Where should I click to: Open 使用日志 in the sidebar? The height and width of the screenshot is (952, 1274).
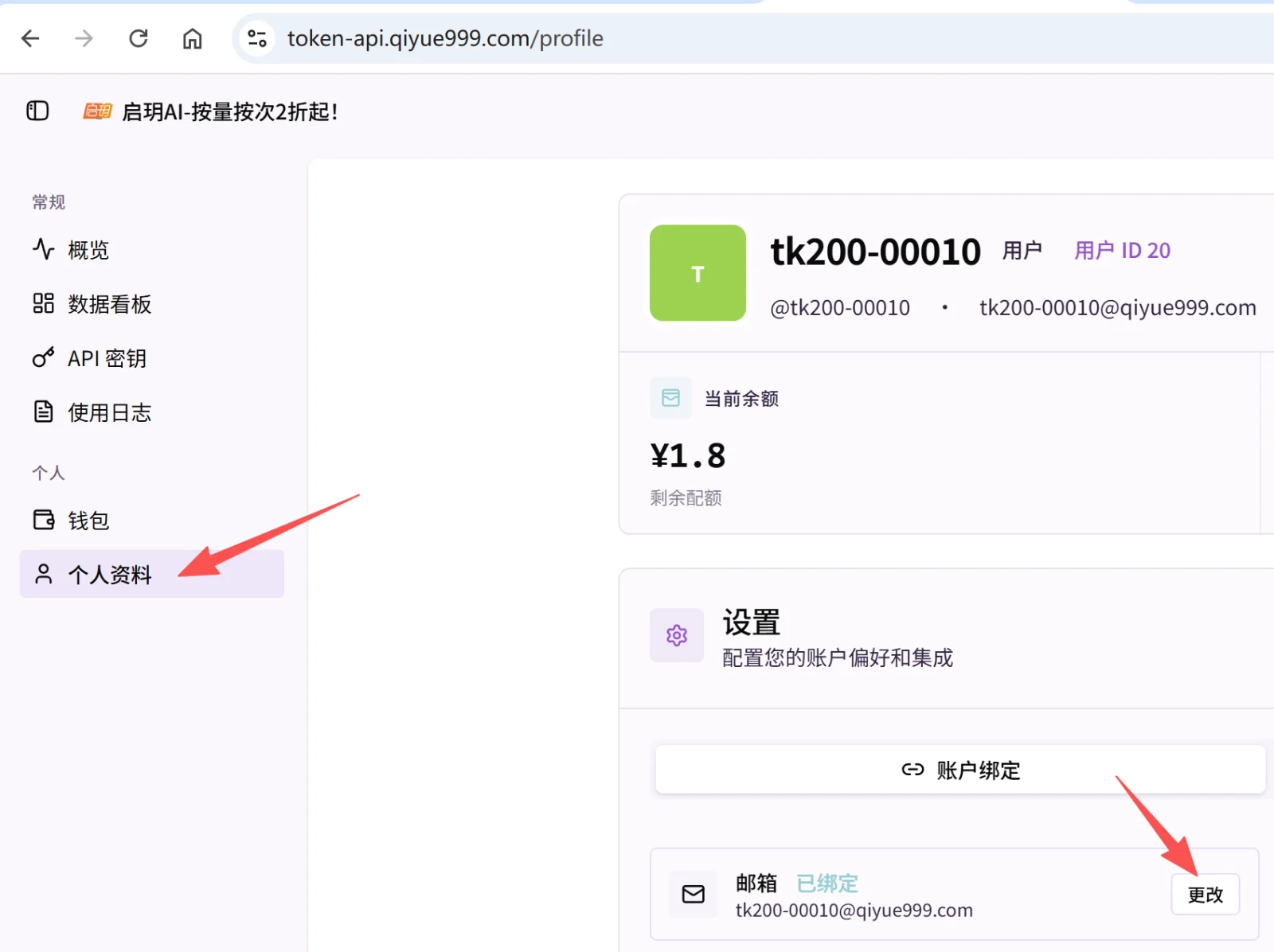point(151,412)
